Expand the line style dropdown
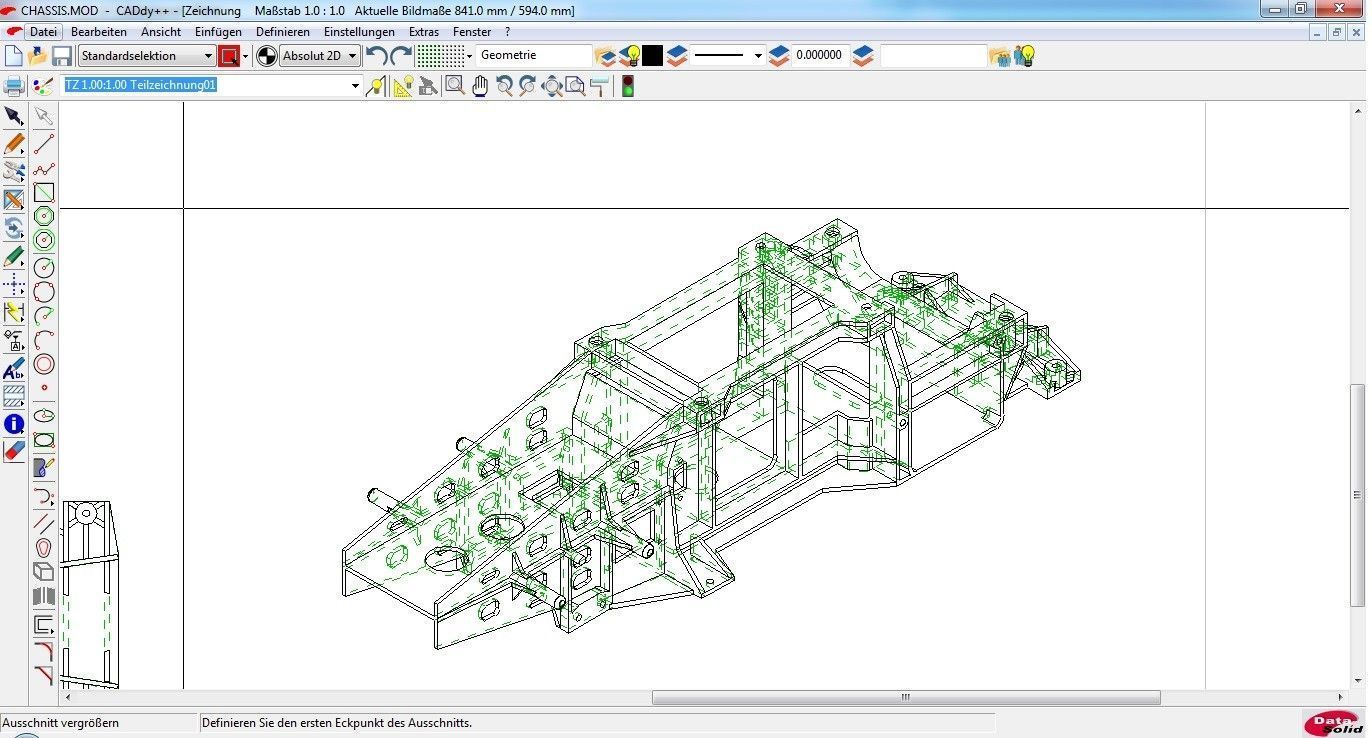The height and width of the screenshot is (738, 1372). [x=758, y=56]
